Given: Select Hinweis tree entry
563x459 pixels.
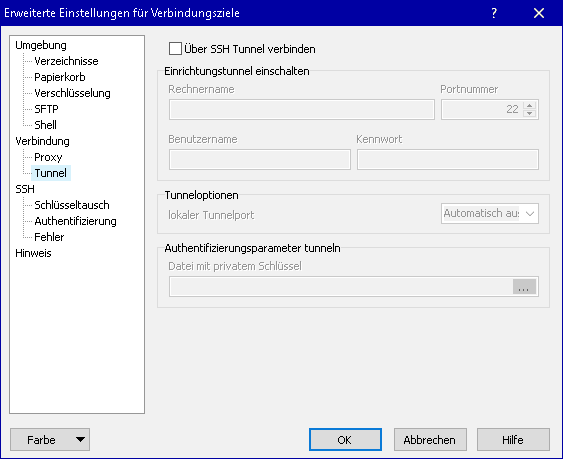Looking at the screenshot, I should [x=33, y=253].
